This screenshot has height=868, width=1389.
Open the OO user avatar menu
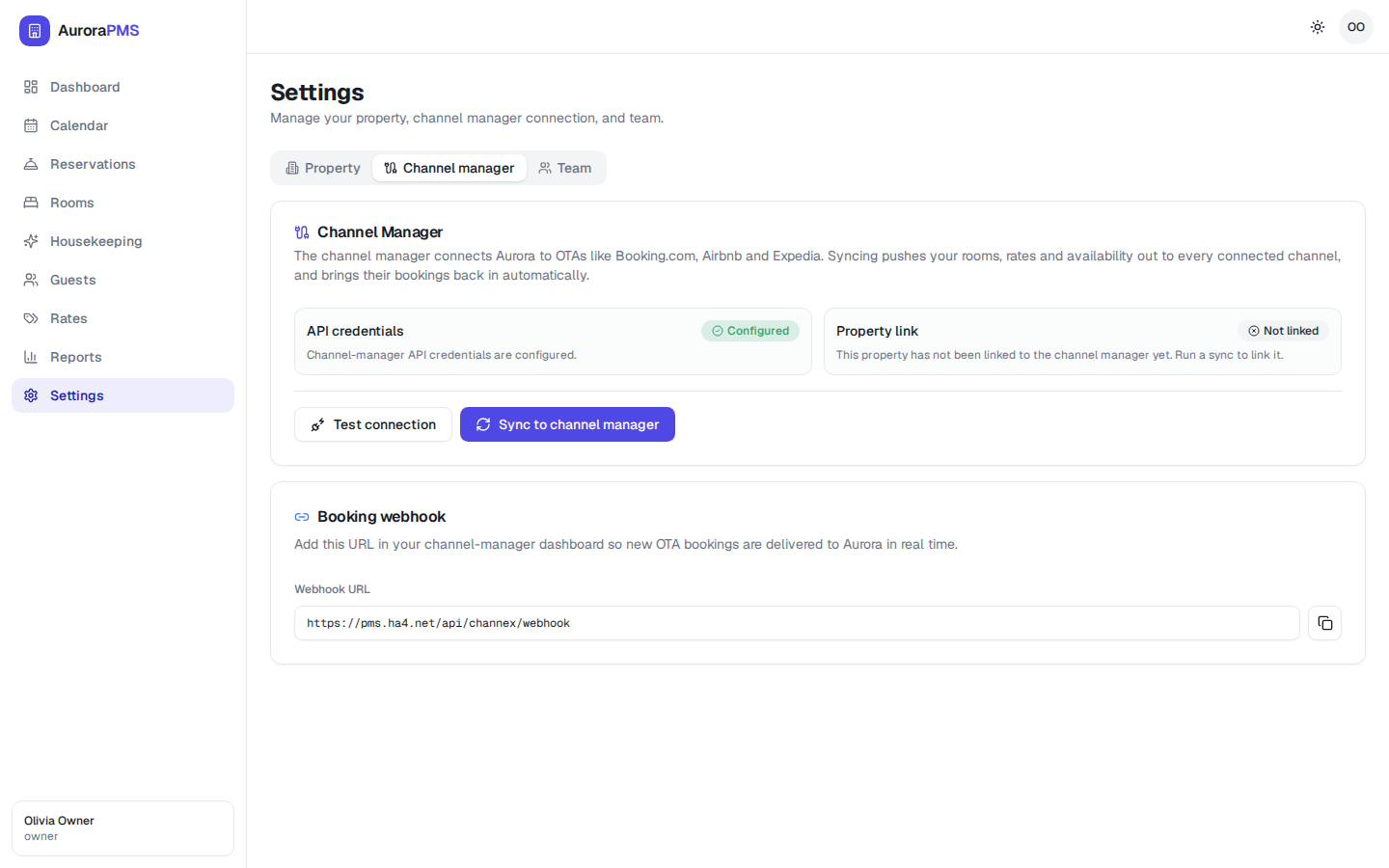point(1356,27)
